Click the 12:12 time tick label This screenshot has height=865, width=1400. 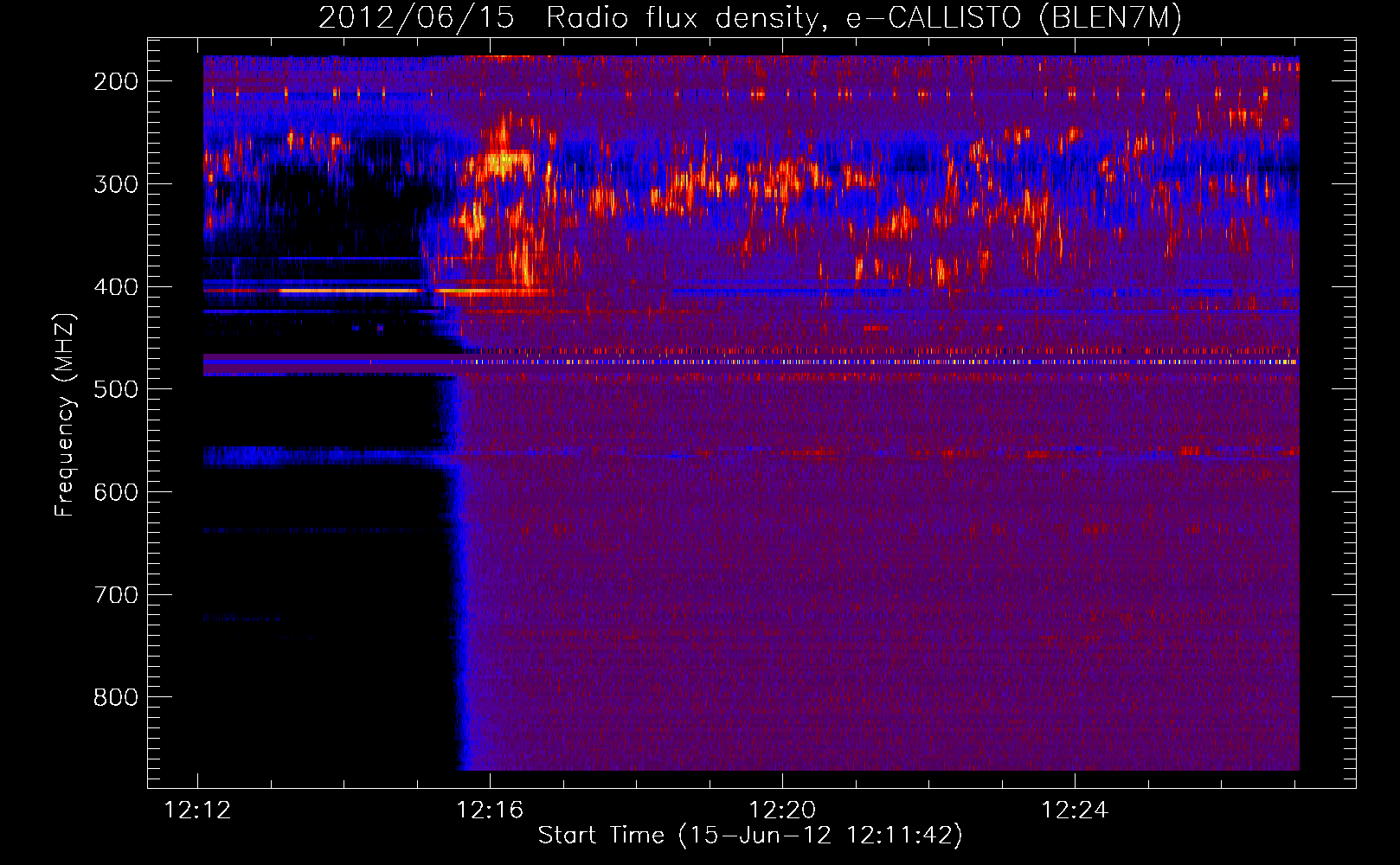(x=198, y=811)
